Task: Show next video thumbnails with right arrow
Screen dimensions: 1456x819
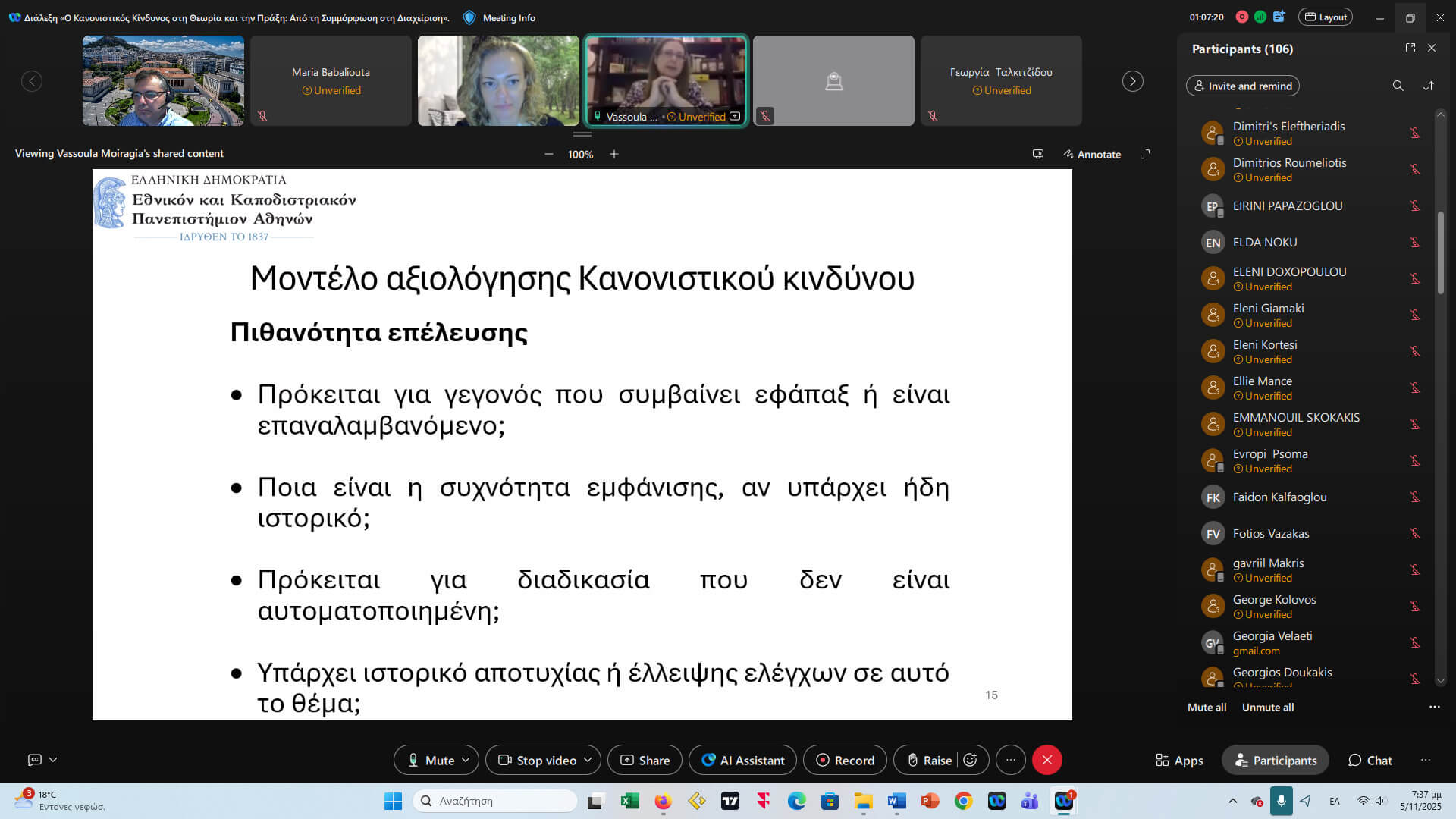Action: [1132, 81]
